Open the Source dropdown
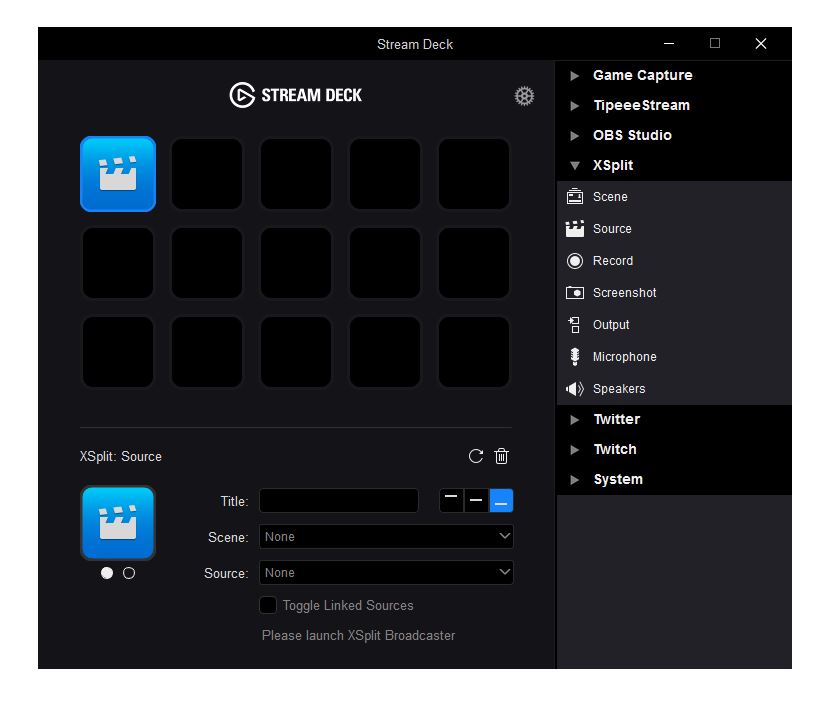 [x=386, y=572]
